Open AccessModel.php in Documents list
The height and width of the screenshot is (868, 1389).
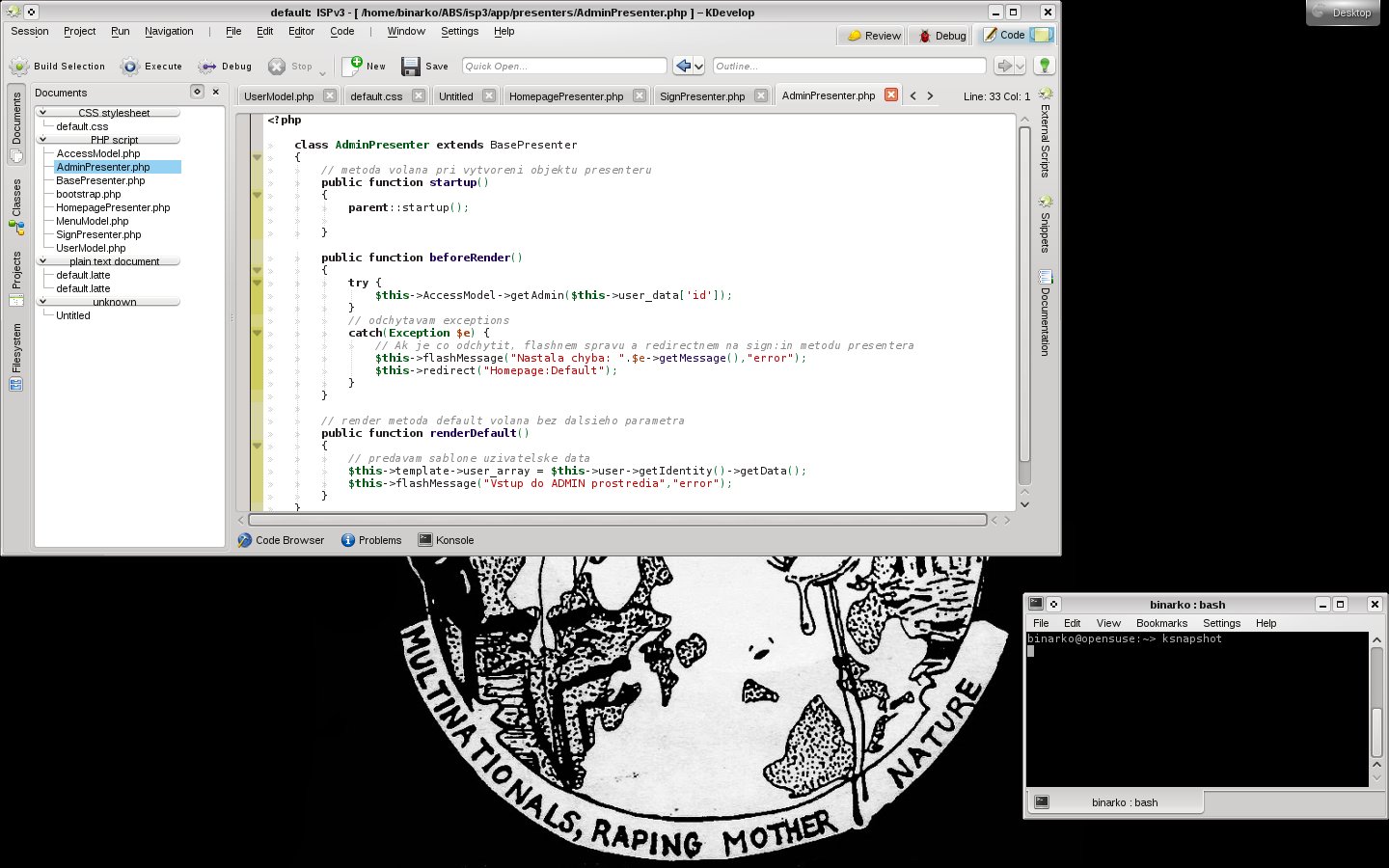coord(97,153)
